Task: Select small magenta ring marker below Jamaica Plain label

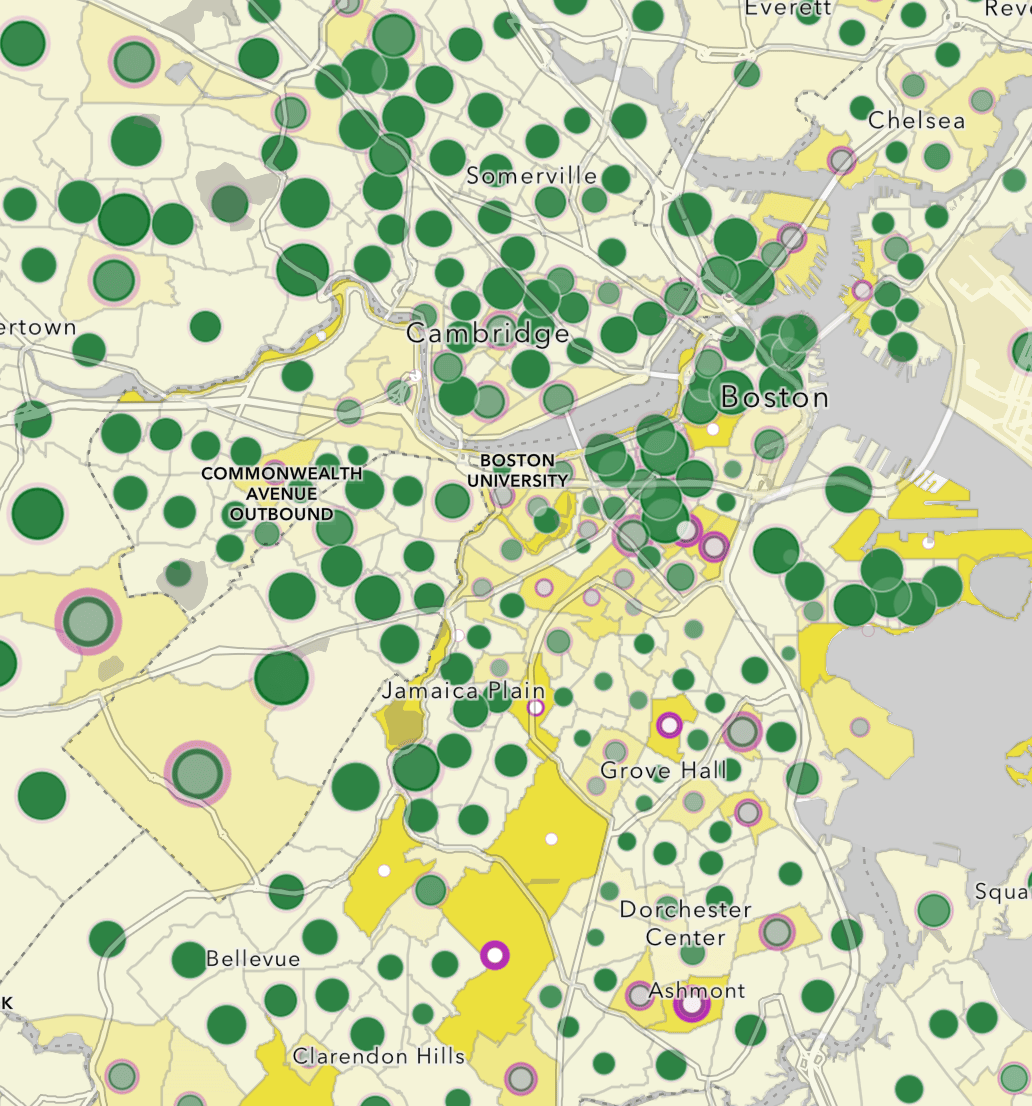Action: (x=536, y=707)
